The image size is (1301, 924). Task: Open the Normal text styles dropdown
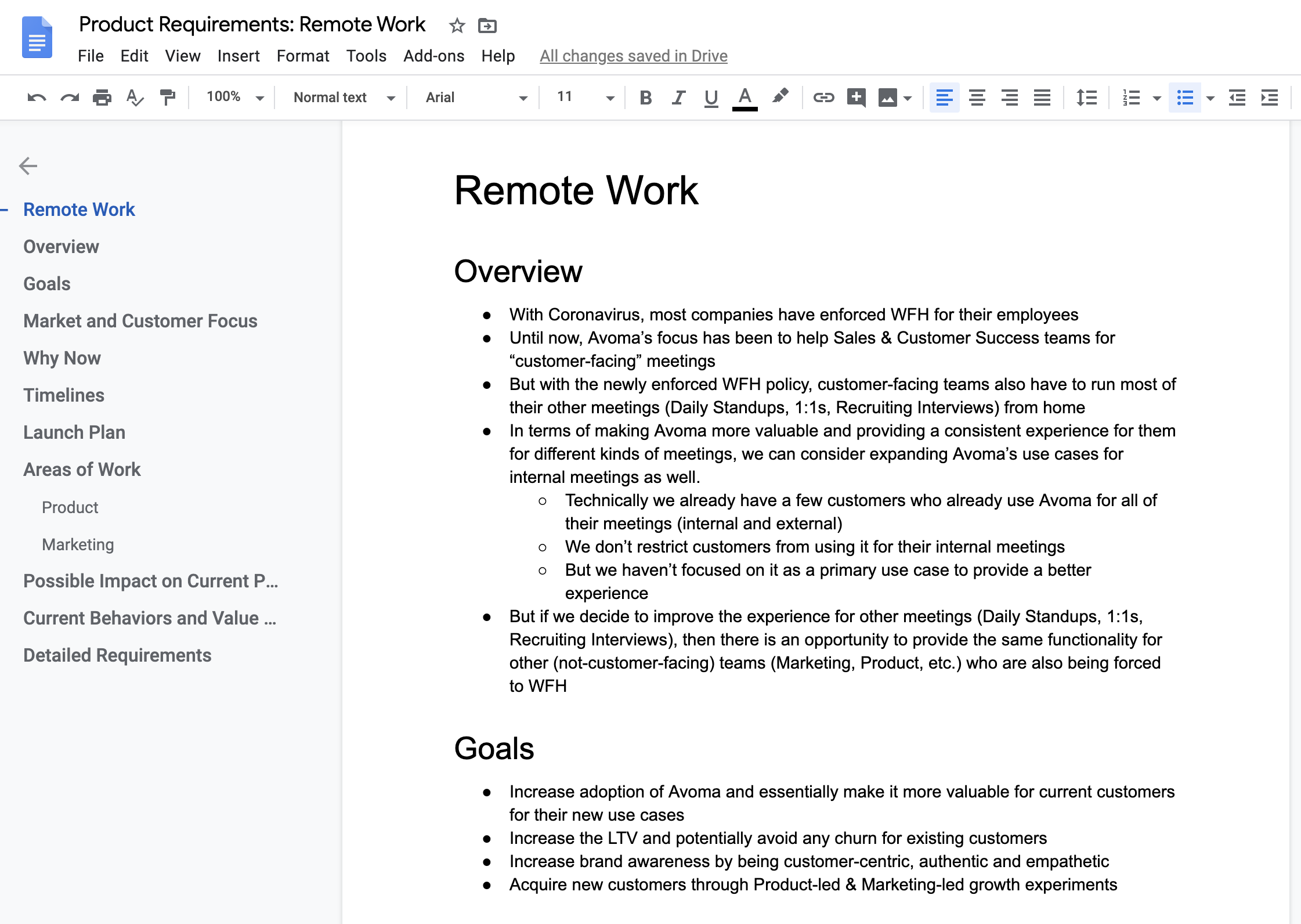344,98
